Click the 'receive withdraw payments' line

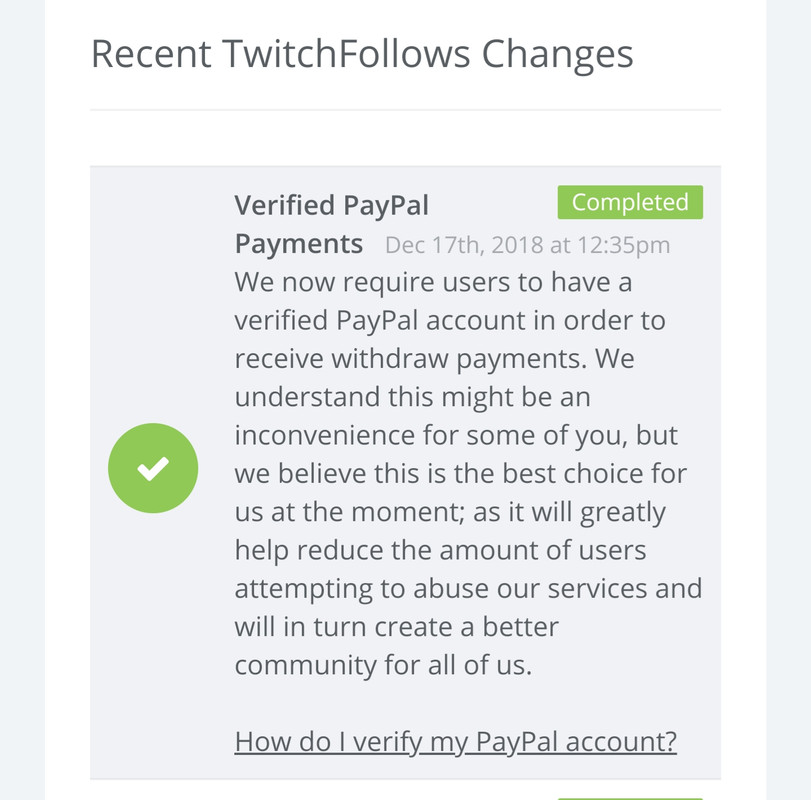(x=434, y=358)
